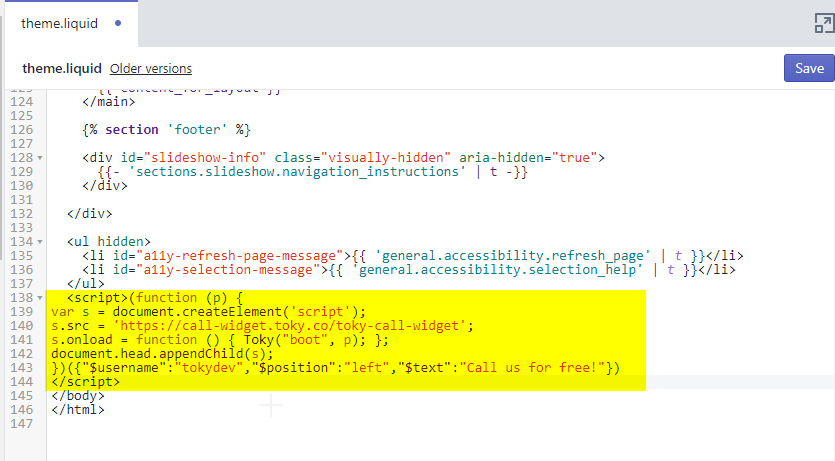Click the ul hidden opening tag
The height and width of the screenshot is (461, 835).
click(109, 242)
